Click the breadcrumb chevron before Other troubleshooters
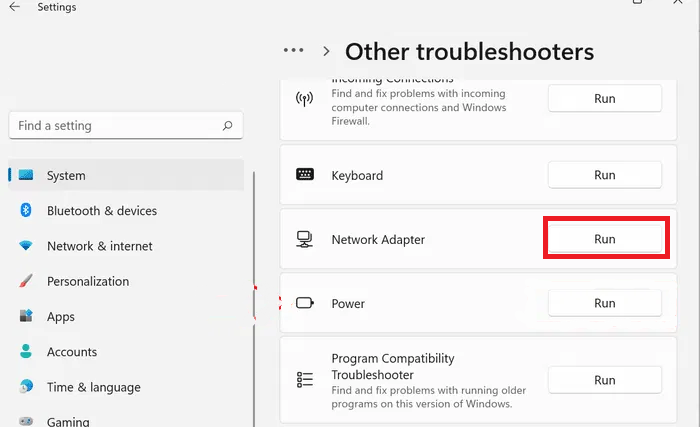 click(326, 51)
